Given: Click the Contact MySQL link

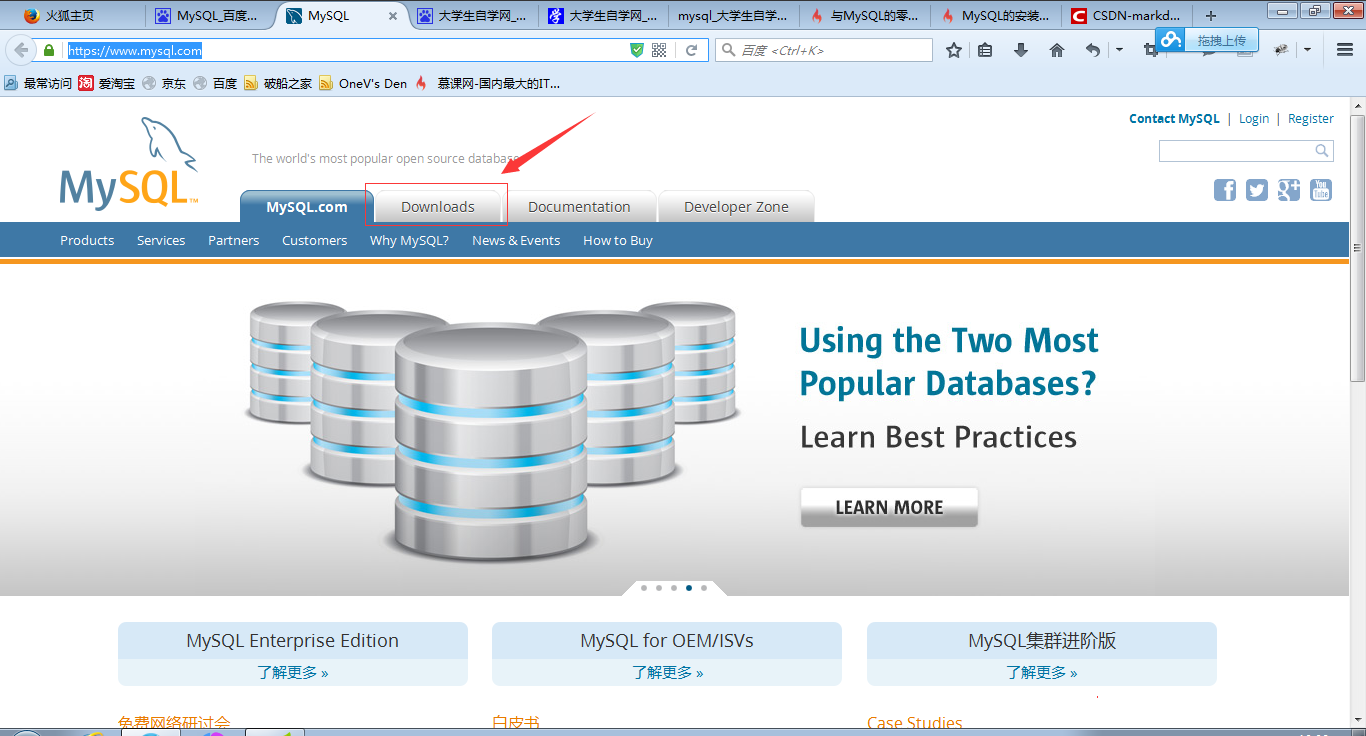Looking at the screenshot, I should point(1174,118).
